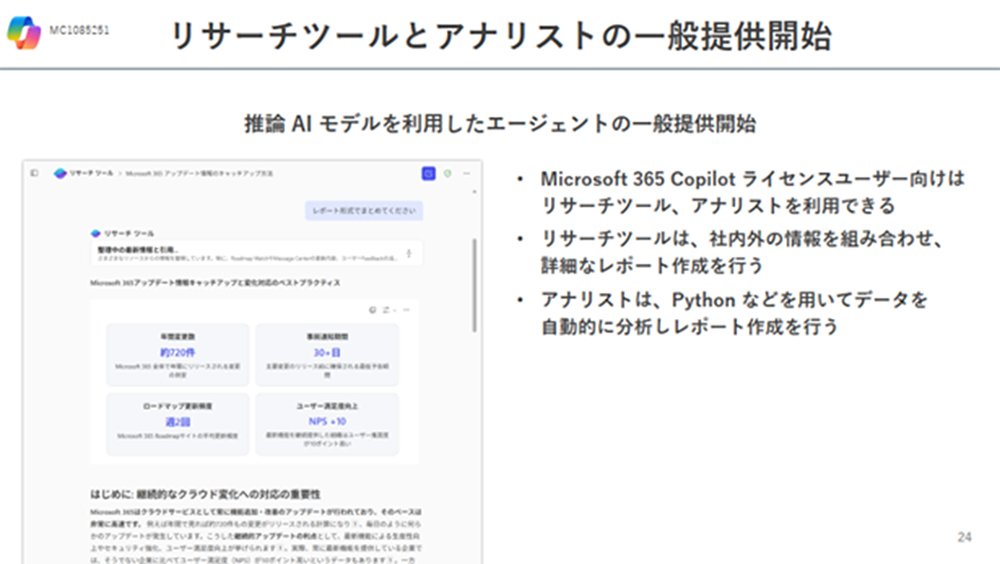
Task: Click the heading 'はじめに: 継続的なクラウド変化への対応の重要性'
Action: coord(205,494)
